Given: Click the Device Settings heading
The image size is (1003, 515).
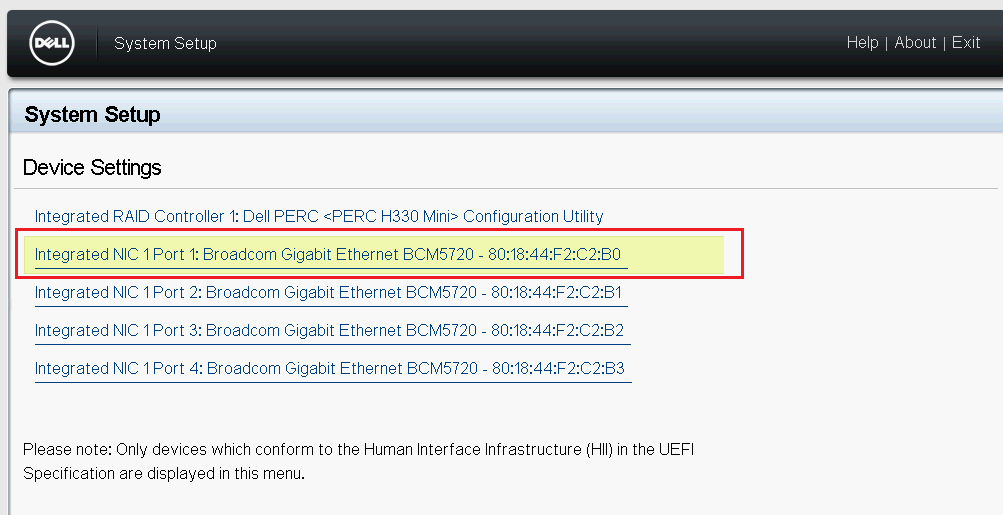Looking at the screenshot, I should click(92, 167).
